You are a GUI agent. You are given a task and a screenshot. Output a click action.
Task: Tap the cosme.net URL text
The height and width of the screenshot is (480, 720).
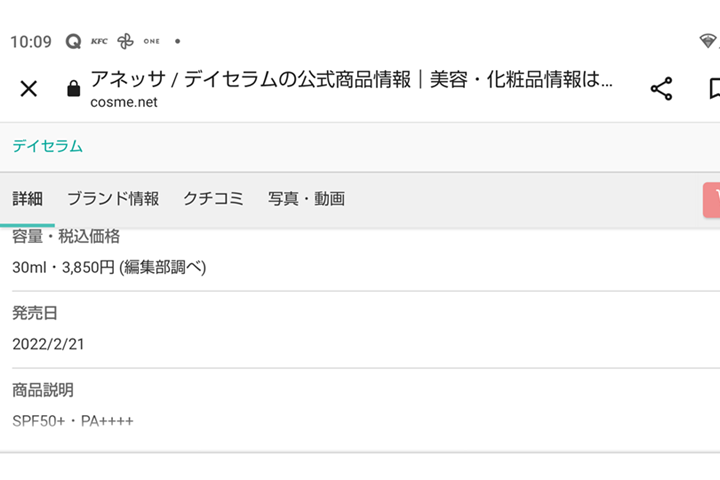pyautogui.click(x=124, y=102)
